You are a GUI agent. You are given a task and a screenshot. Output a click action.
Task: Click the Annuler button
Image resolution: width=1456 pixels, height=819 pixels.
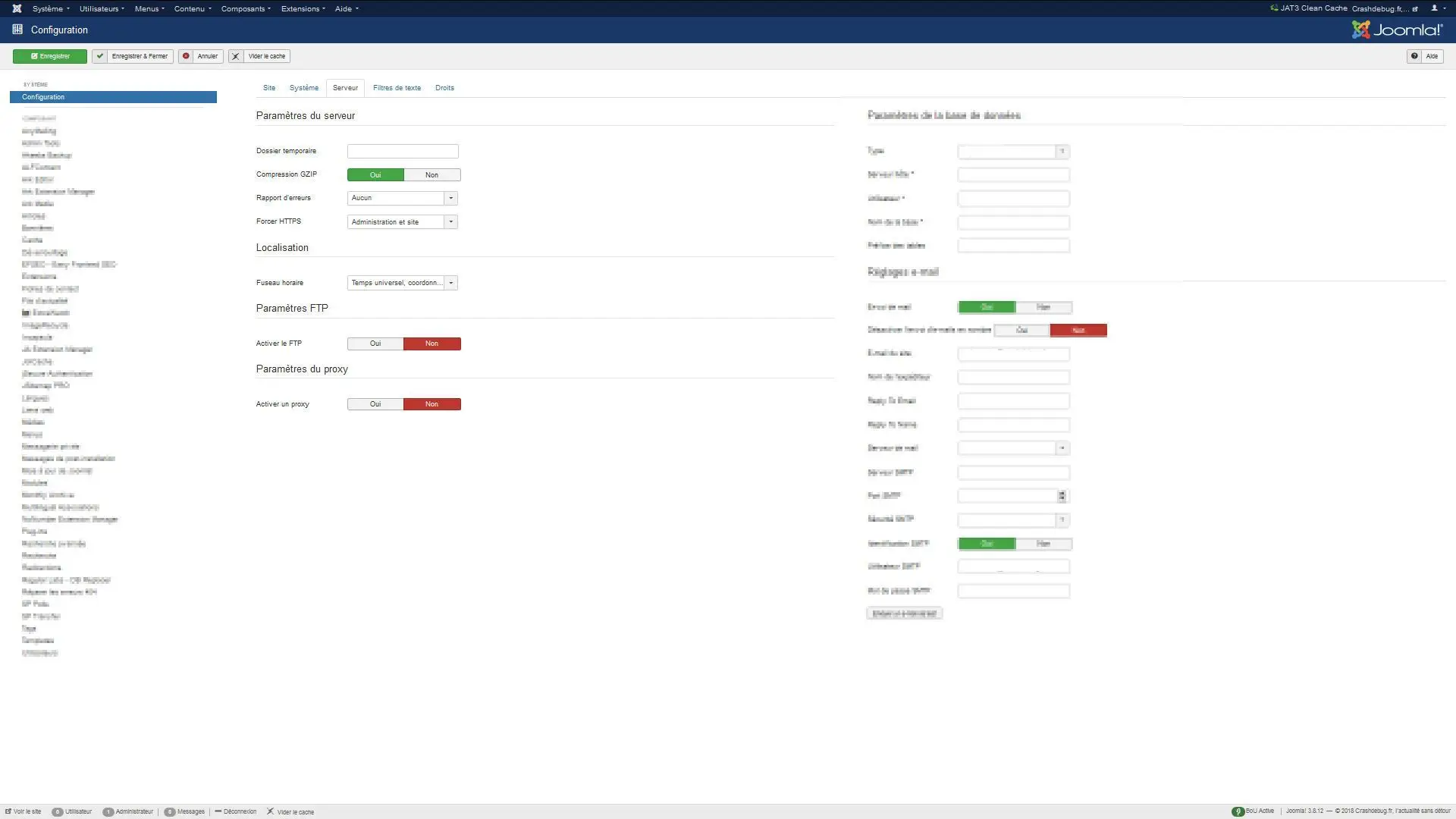pyautogui.click(x=201, y=56)
